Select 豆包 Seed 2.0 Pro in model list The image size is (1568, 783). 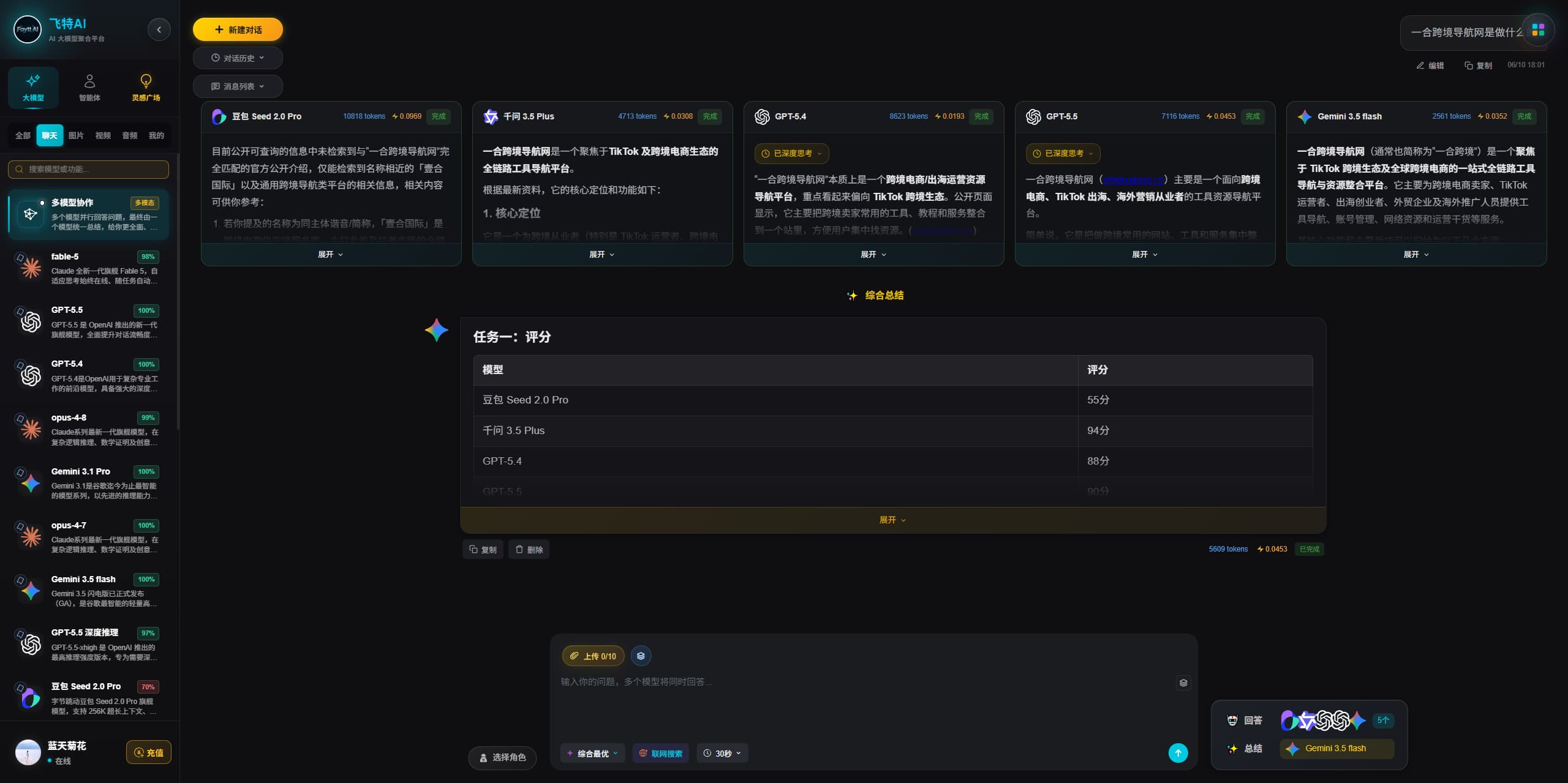[89, 698]
